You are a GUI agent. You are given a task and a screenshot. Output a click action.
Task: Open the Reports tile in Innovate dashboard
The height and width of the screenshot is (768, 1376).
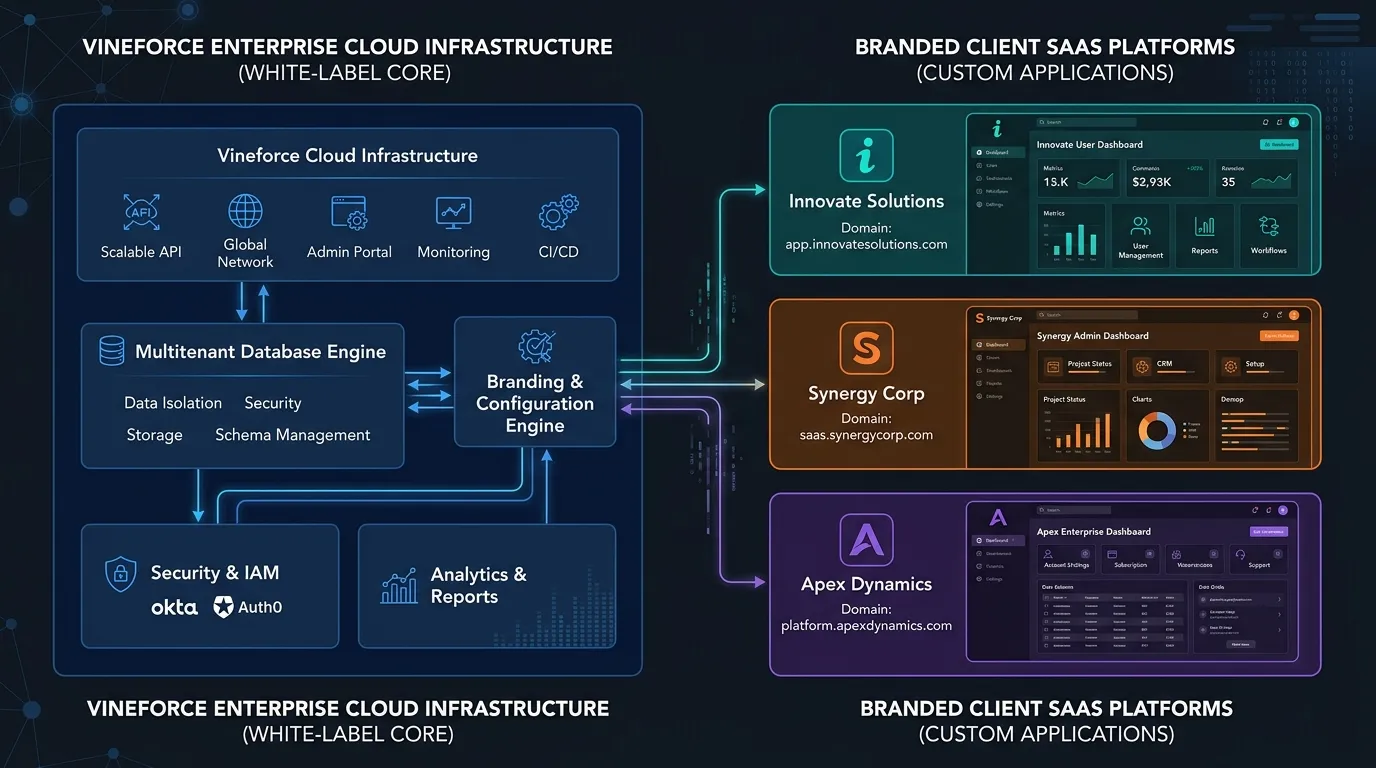(x=1204, y=236)
